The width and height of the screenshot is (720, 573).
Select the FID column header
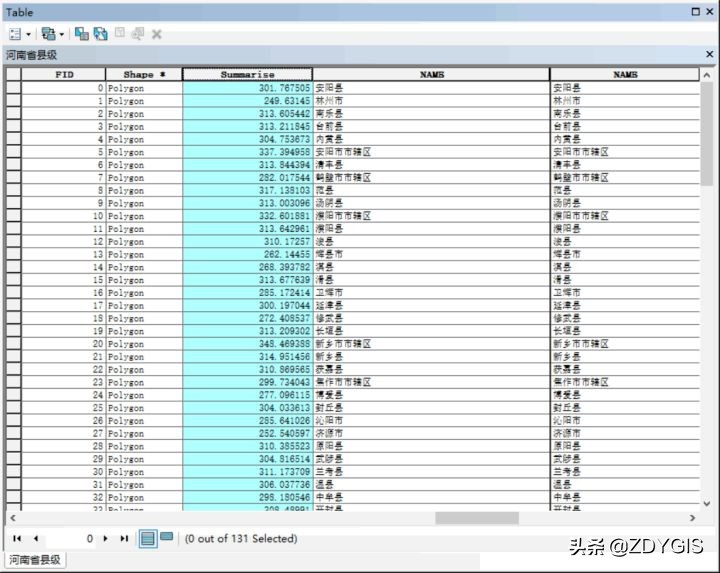pyautogui.click(x=64, y=74)
